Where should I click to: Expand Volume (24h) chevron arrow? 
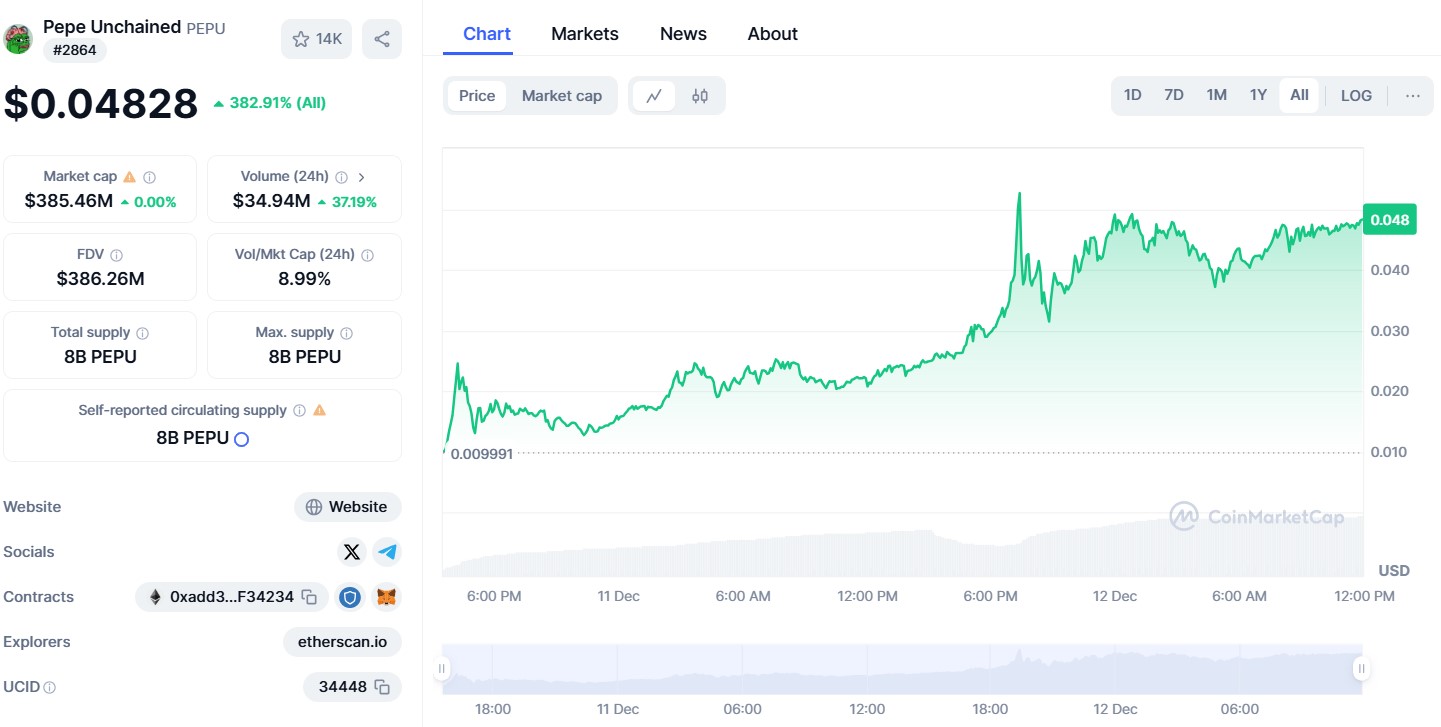361,177
